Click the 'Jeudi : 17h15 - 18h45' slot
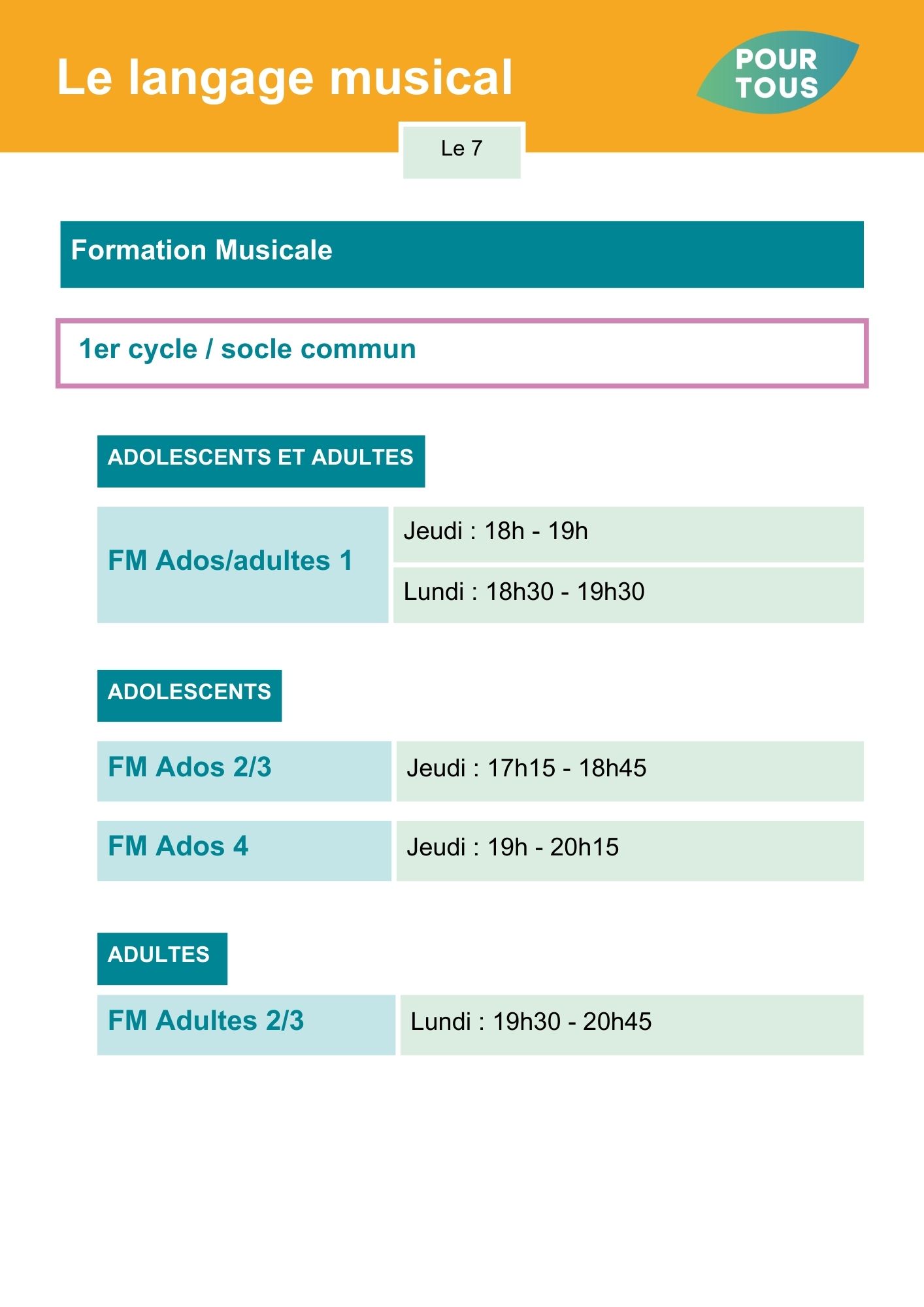The width and height of the screenshot is (924, 1307). pos(630,771)
